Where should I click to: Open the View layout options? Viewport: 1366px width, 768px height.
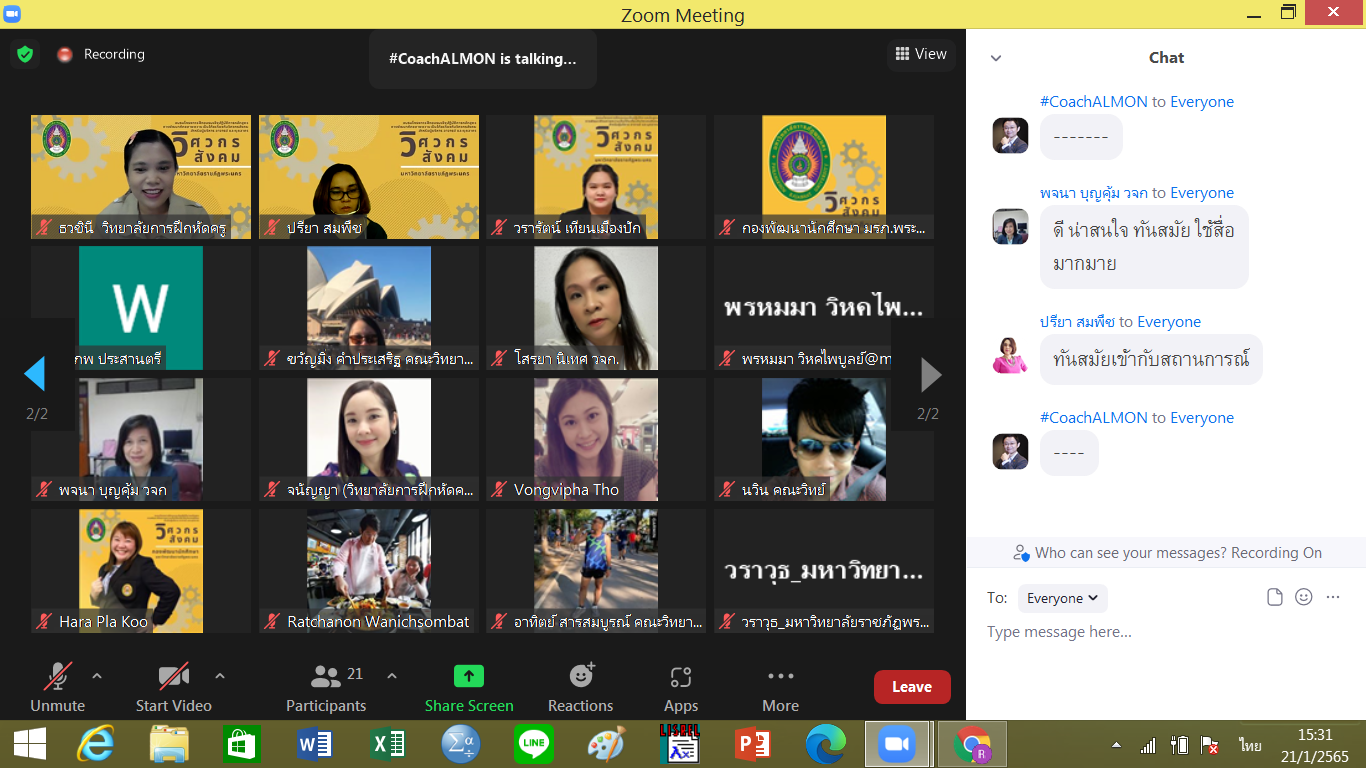(x=921, y=54)
